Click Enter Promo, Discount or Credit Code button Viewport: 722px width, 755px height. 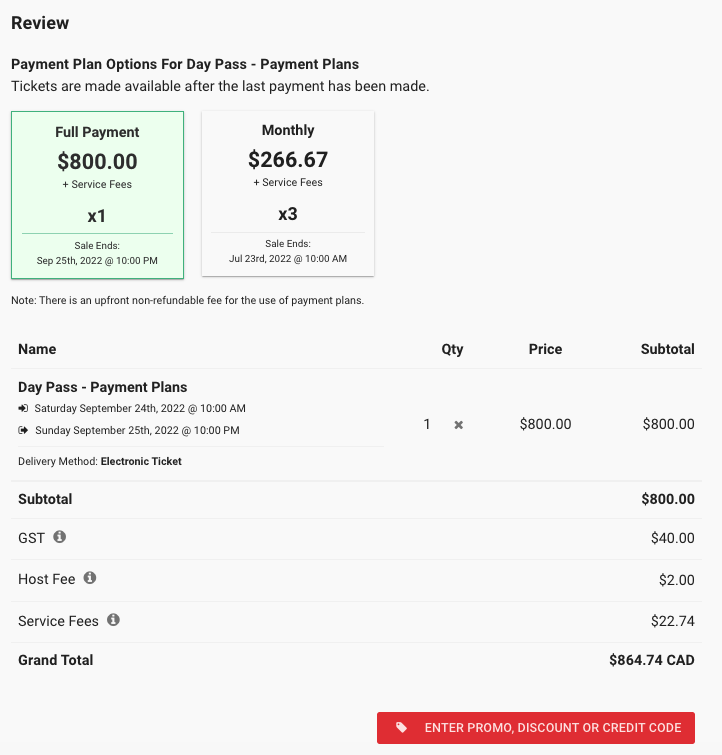pos(536,728)
